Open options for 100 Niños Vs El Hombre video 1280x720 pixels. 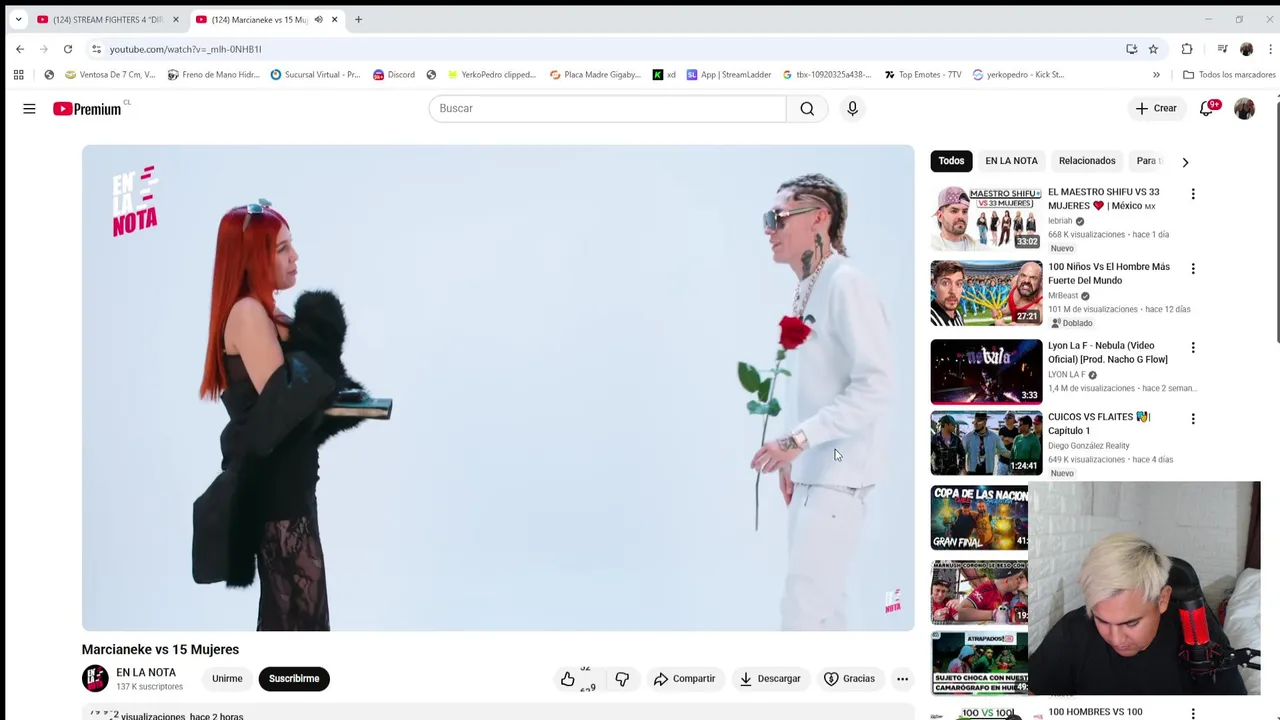click(1192, 268)
